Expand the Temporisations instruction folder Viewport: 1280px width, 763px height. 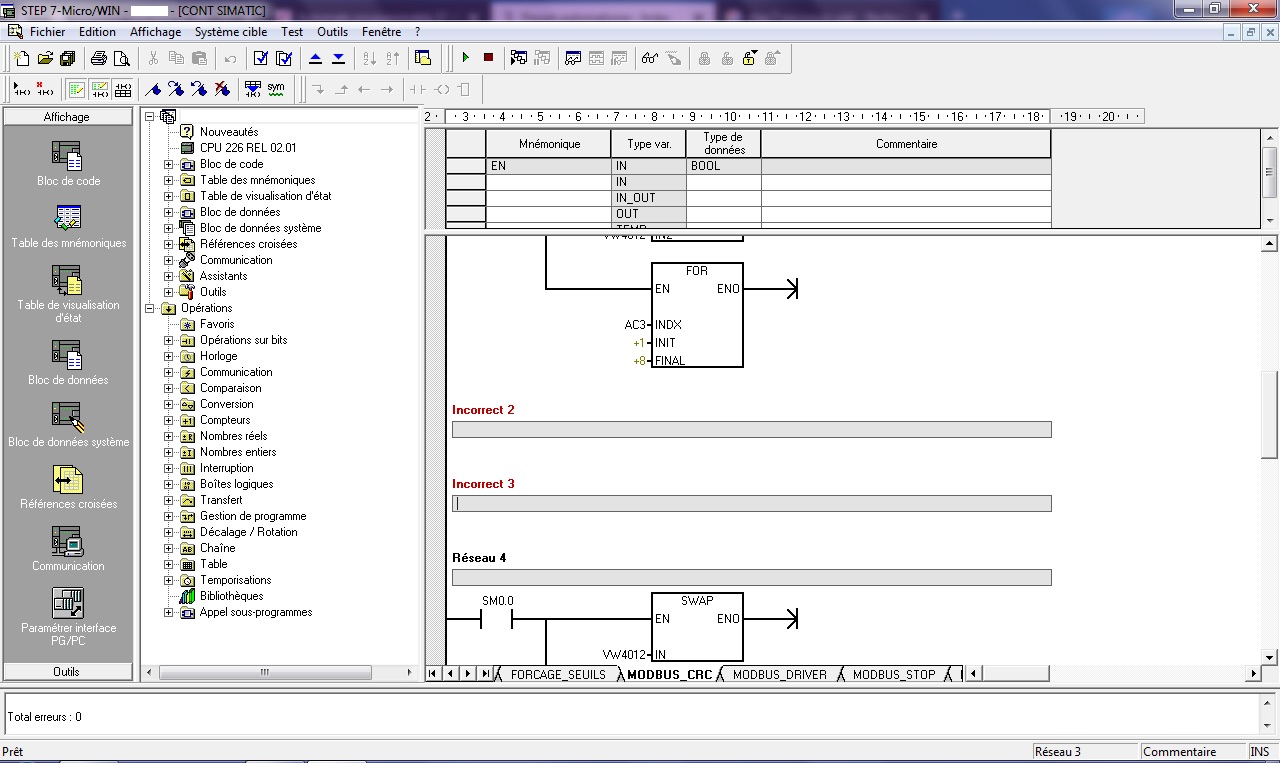tap(168, 580)
